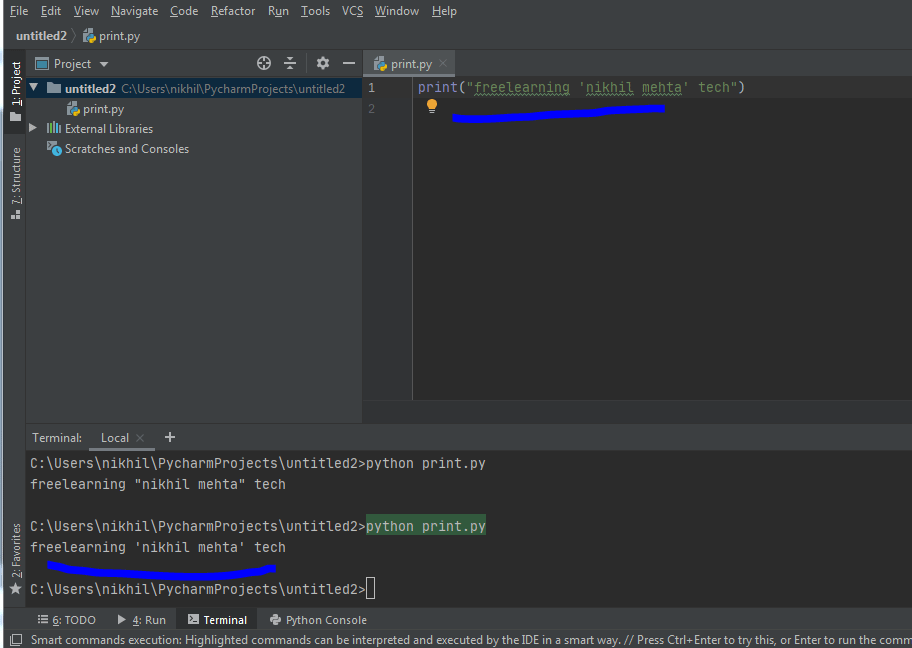Open the File menu
Viewport: 912px width, 648px height.
pyautogui.click(x=19, y=11)
